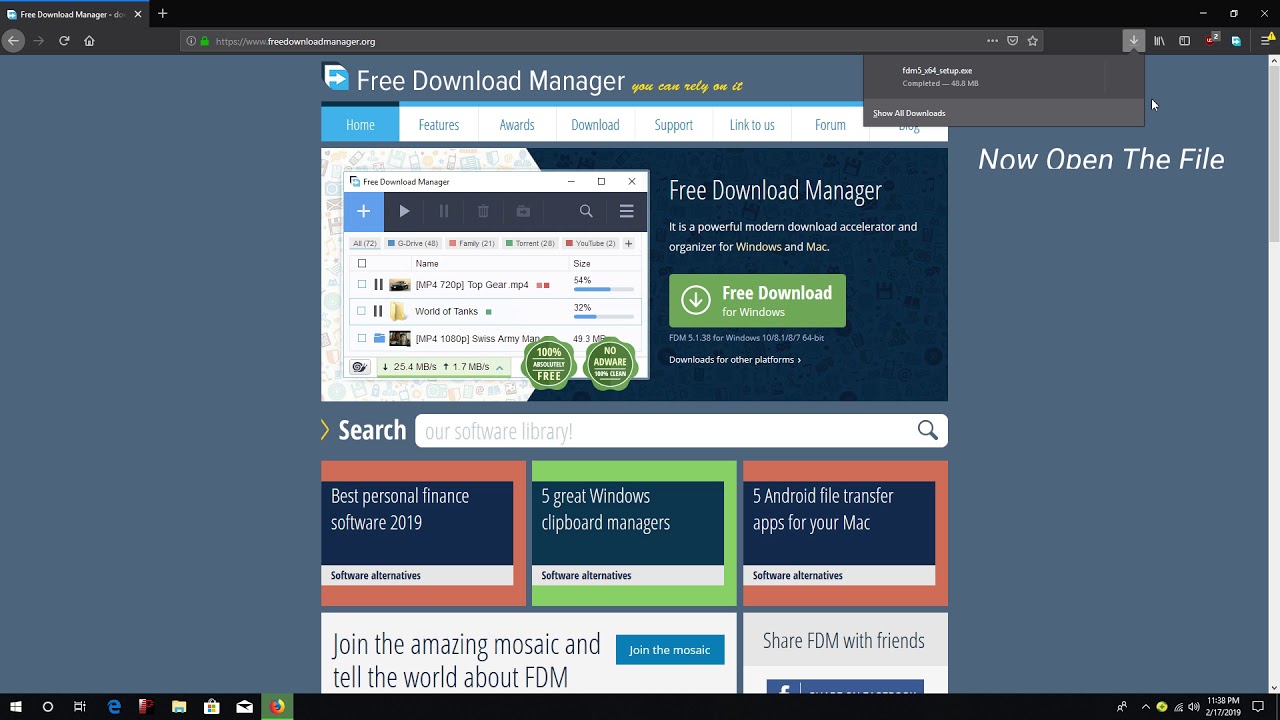Image resolution: width=1280 pixels, height=720 pixels.
Task: Open the page actions three-dot menu
Action: coord(992,41)
